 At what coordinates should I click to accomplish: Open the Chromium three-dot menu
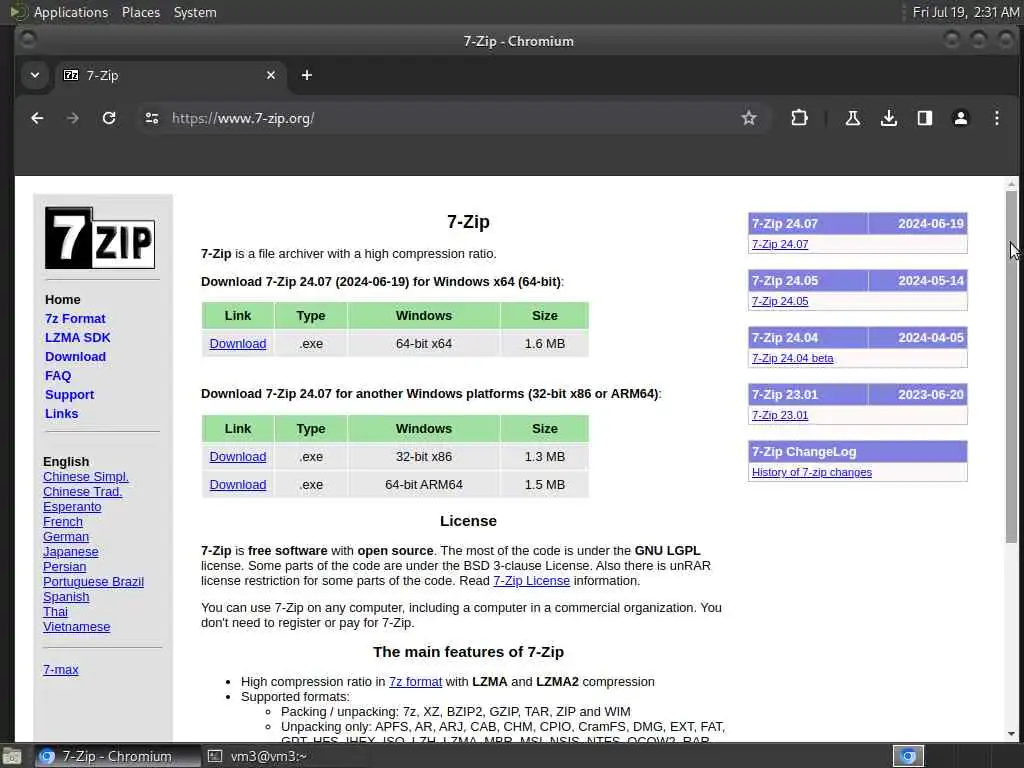pyautogui.click(x=997, y=118)
